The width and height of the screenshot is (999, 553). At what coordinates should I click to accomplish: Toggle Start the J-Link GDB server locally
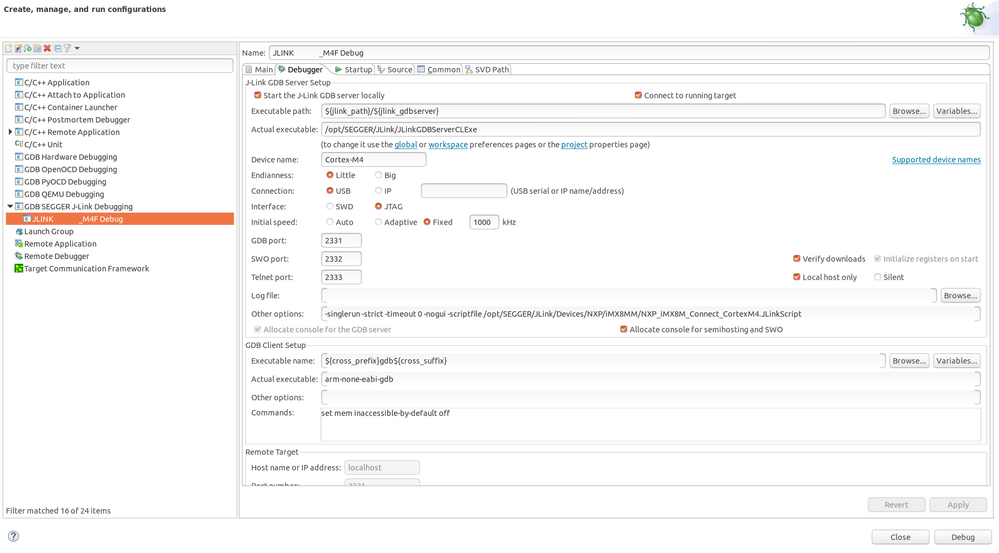[257, 96]
